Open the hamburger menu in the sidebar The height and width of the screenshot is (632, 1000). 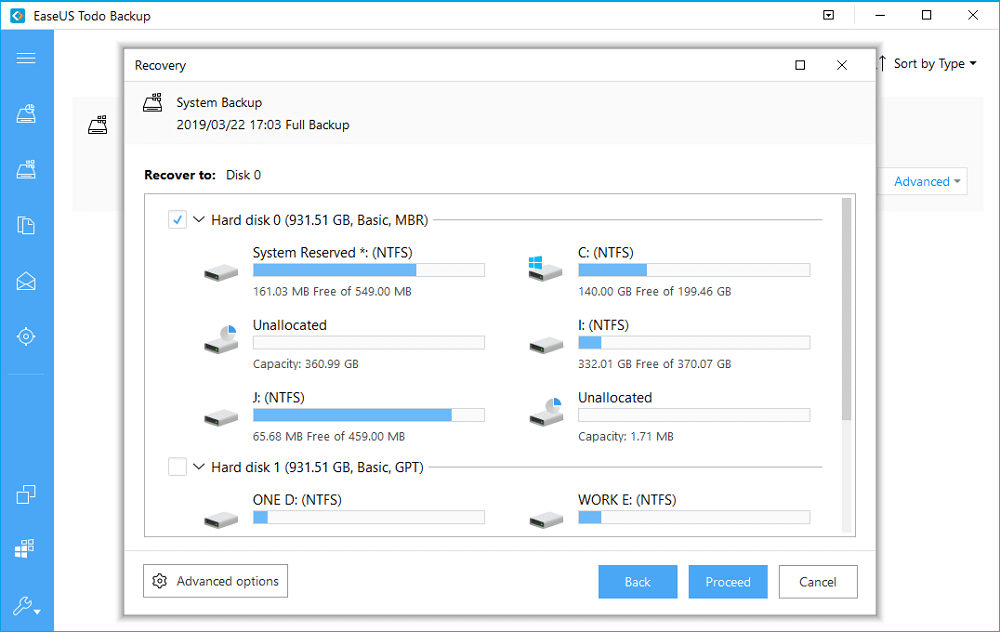(26, 58)
